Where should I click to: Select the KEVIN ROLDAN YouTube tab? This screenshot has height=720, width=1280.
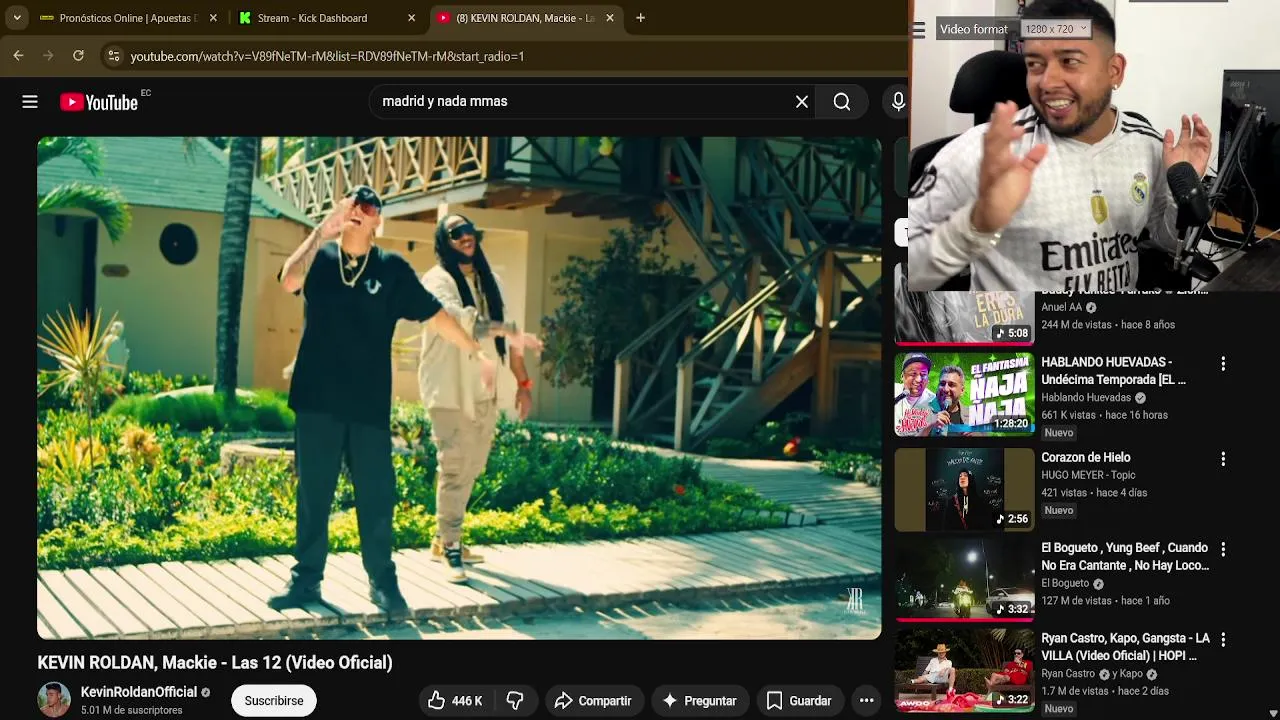click(526, 18)
